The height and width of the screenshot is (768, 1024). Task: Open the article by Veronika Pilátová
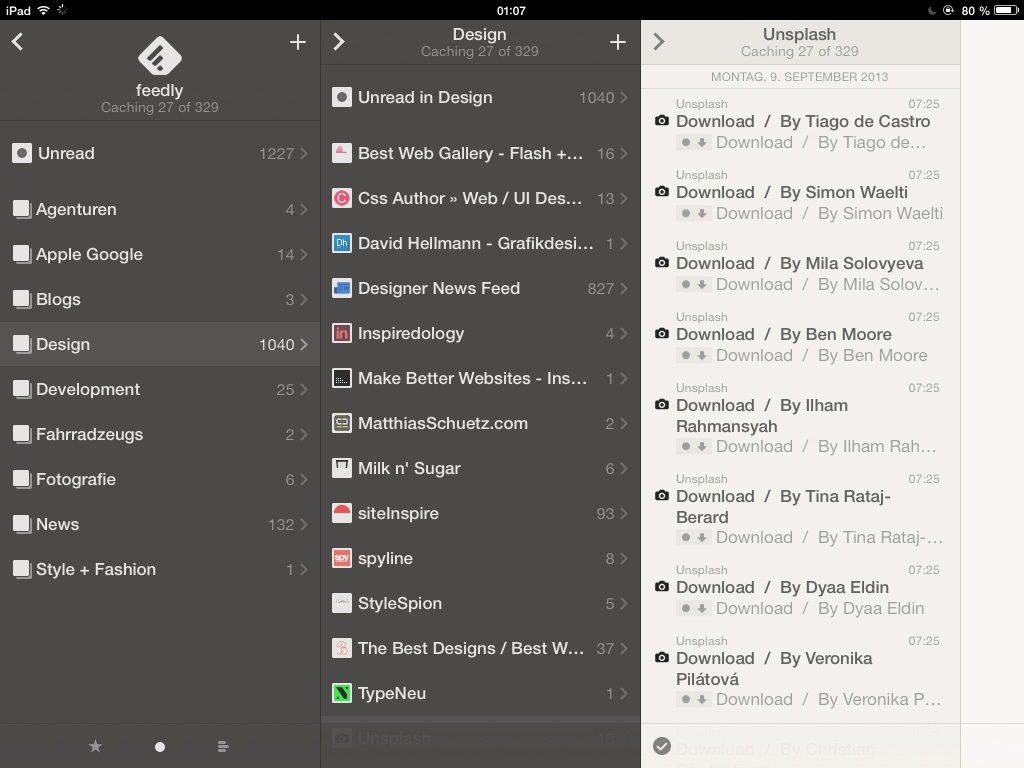click(801, 671)
